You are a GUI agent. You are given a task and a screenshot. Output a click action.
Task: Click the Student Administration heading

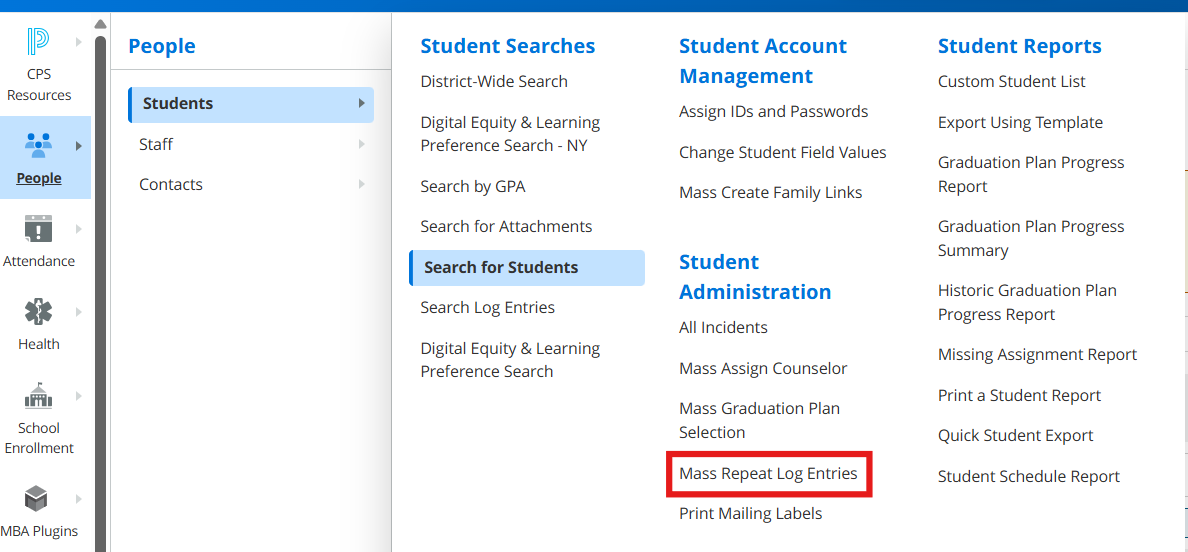(755, 276)
